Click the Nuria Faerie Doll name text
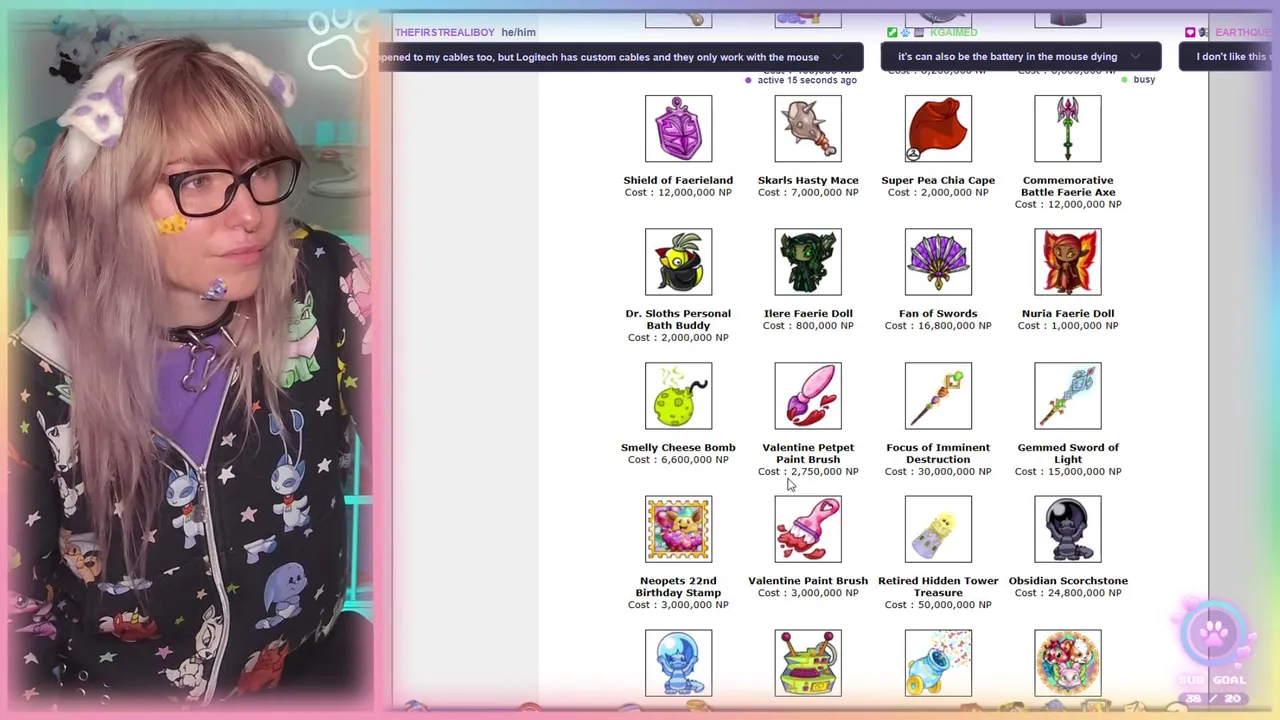 1068,313
